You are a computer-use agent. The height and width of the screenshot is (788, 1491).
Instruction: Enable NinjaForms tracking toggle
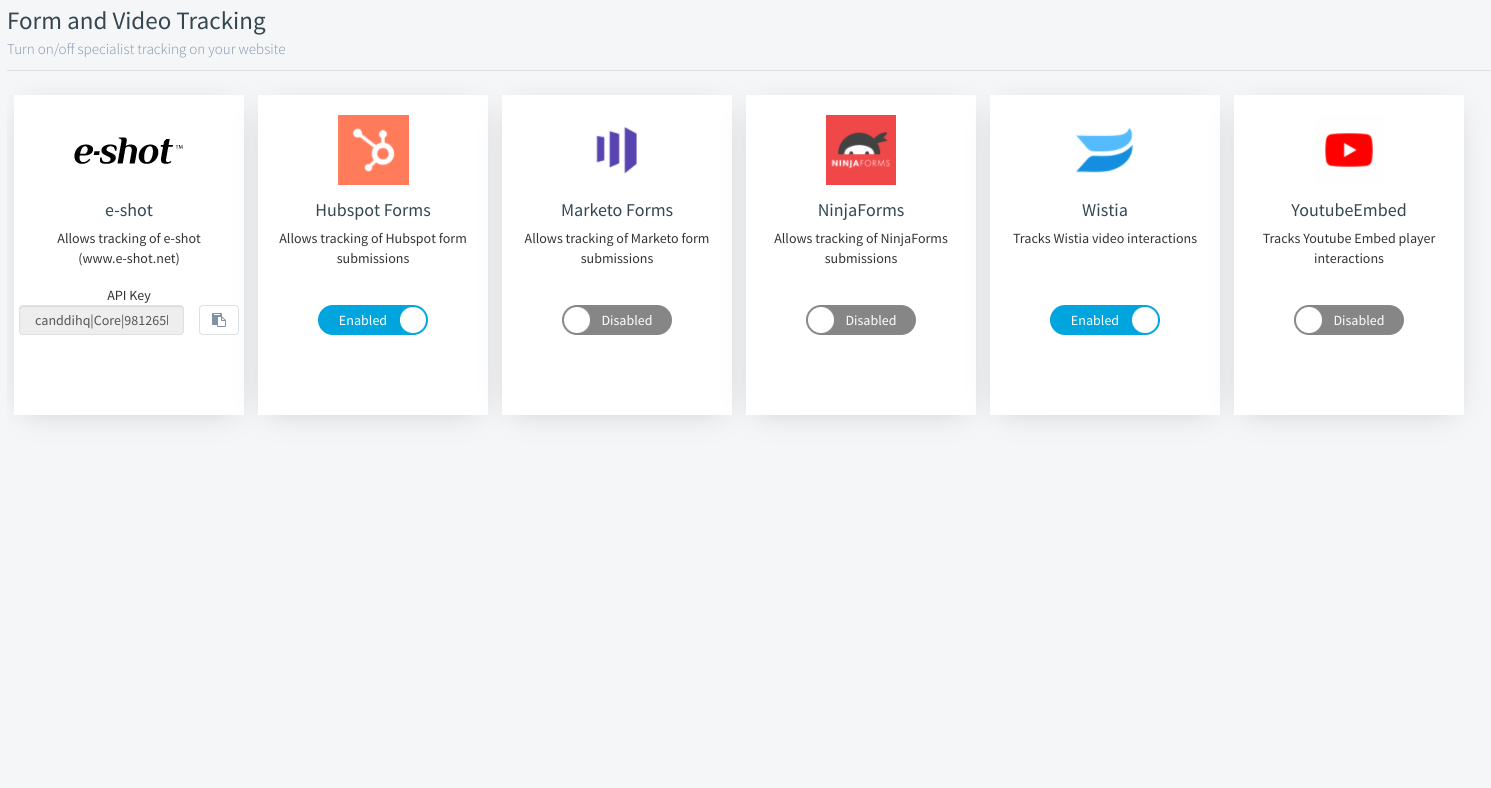[861, 320]
